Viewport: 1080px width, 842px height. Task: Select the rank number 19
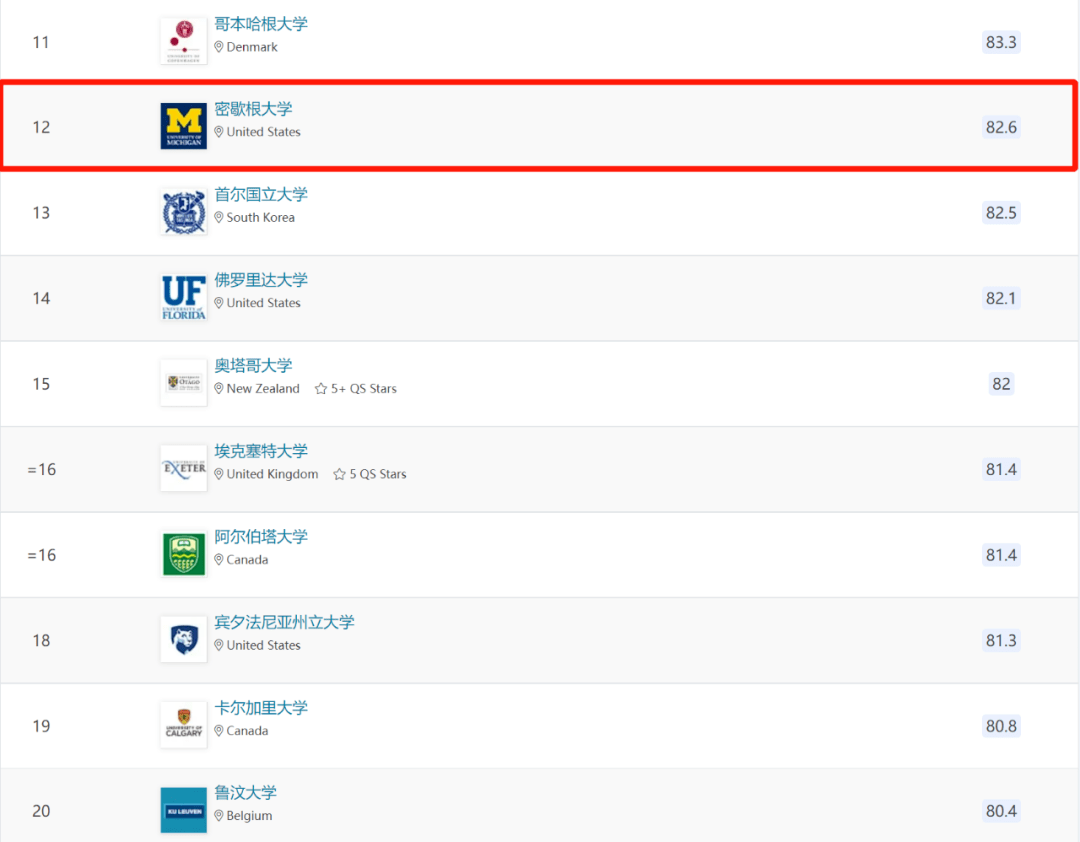point(41,726)
